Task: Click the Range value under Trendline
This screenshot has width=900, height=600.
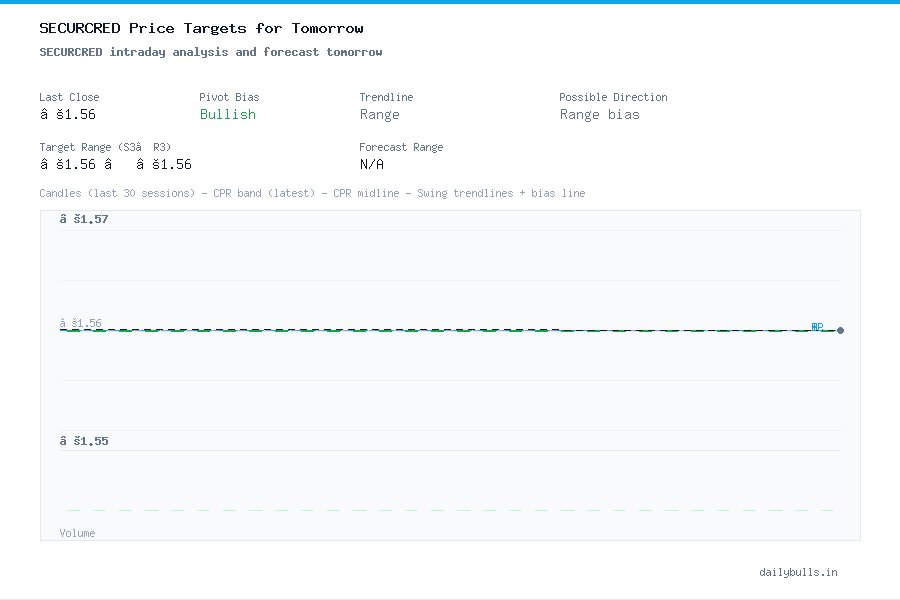Action: [x=379, y=115]
